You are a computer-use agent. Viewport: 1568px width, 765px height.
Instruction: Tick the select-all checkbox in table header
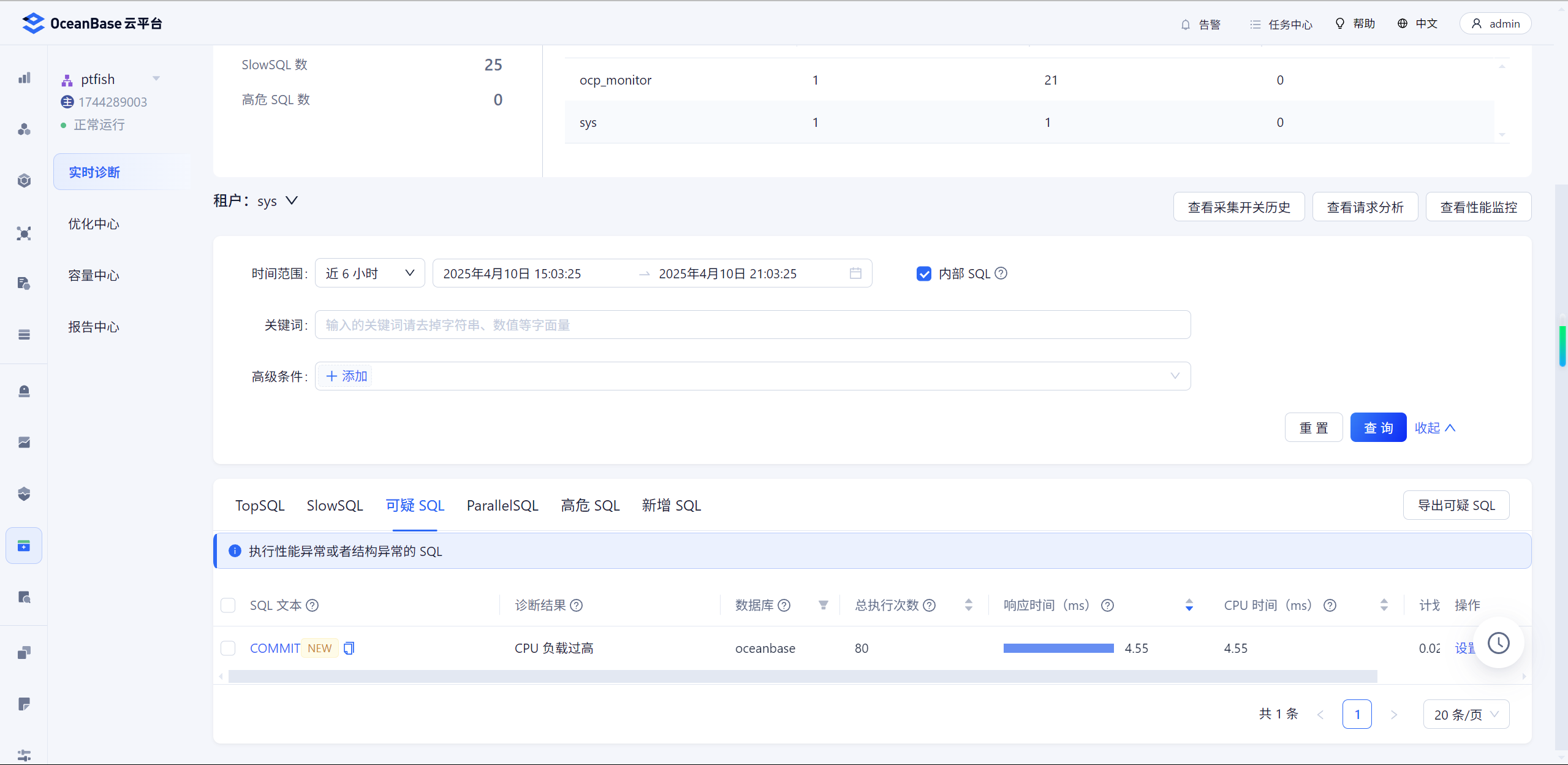click(x=228, y=606)
